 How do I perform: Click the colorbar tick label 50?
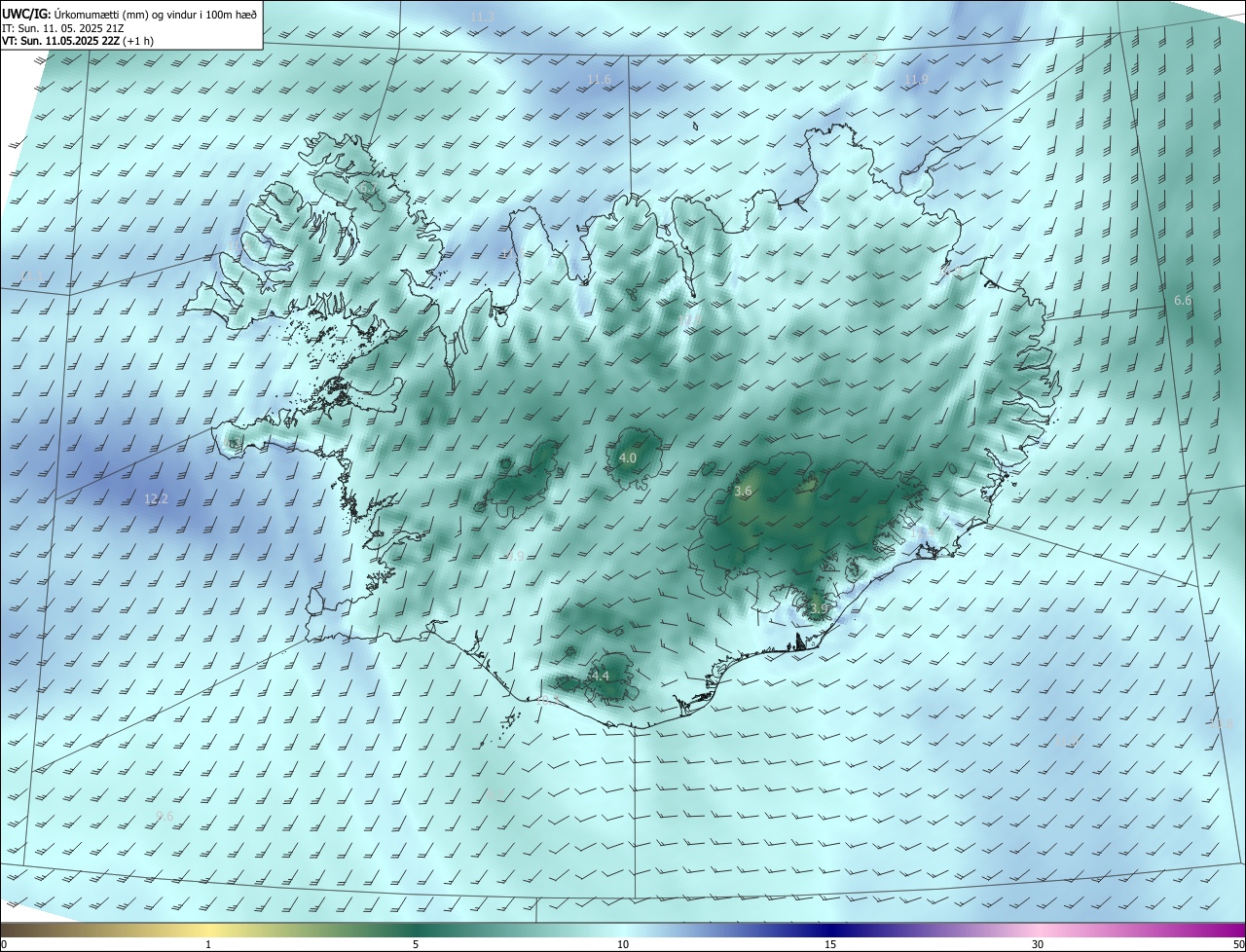(x=1238, y=945)
